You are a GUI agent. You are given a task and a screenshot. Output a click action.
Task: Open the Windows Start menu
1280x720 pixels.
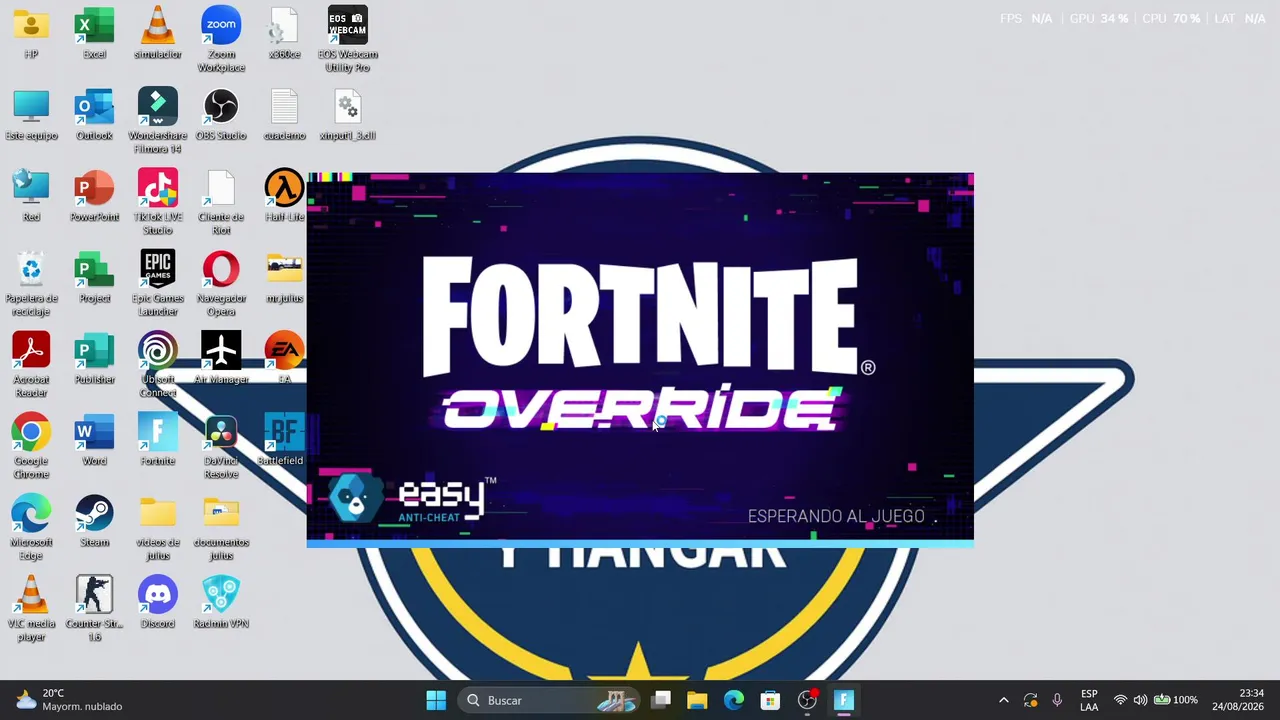click(436, 700)
